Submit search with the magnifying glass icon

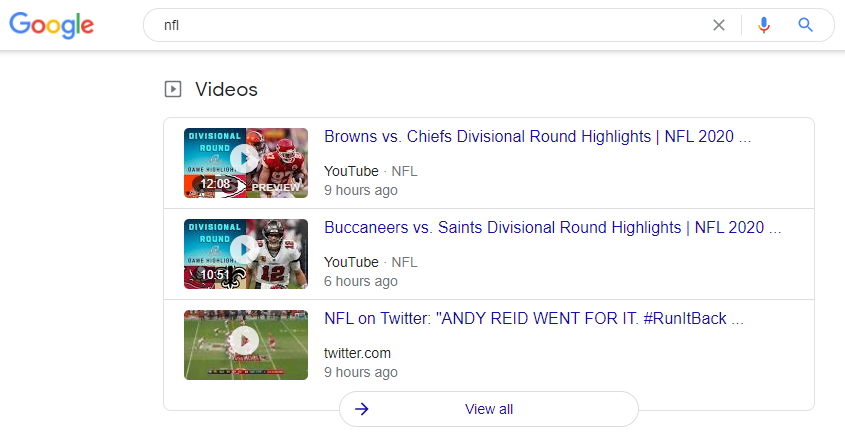(x=805, y=25)
